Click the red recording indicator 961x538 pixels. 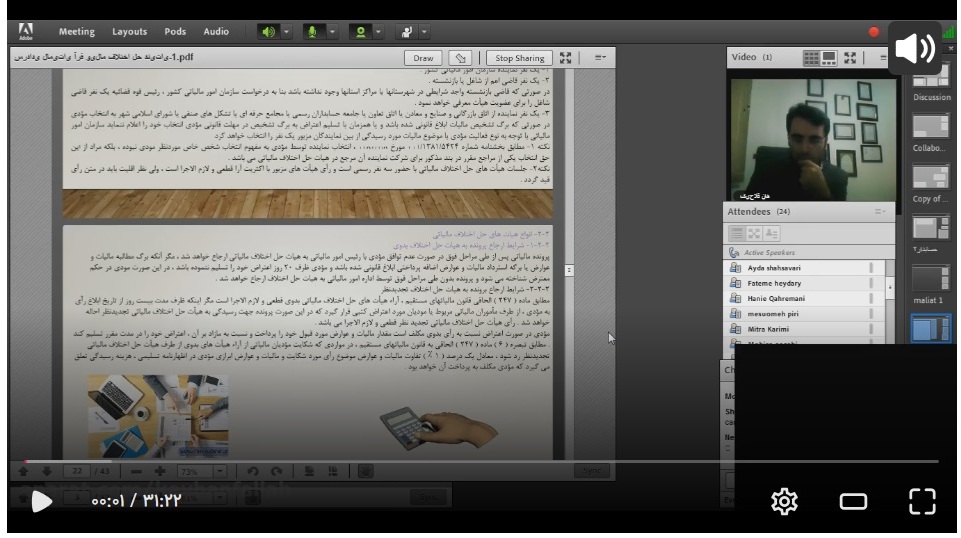tap(873, 31)
